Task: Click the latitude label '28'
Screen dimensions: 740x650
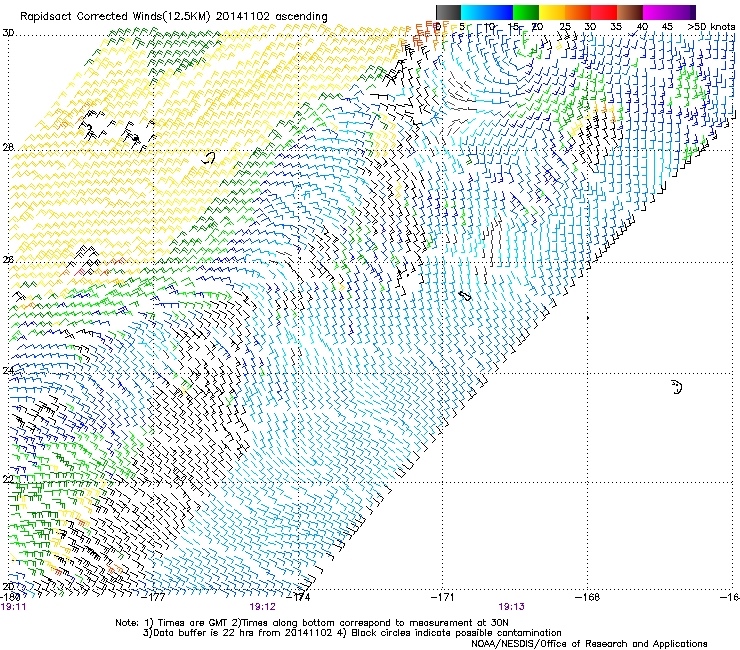Action: [x=8, y=147]
